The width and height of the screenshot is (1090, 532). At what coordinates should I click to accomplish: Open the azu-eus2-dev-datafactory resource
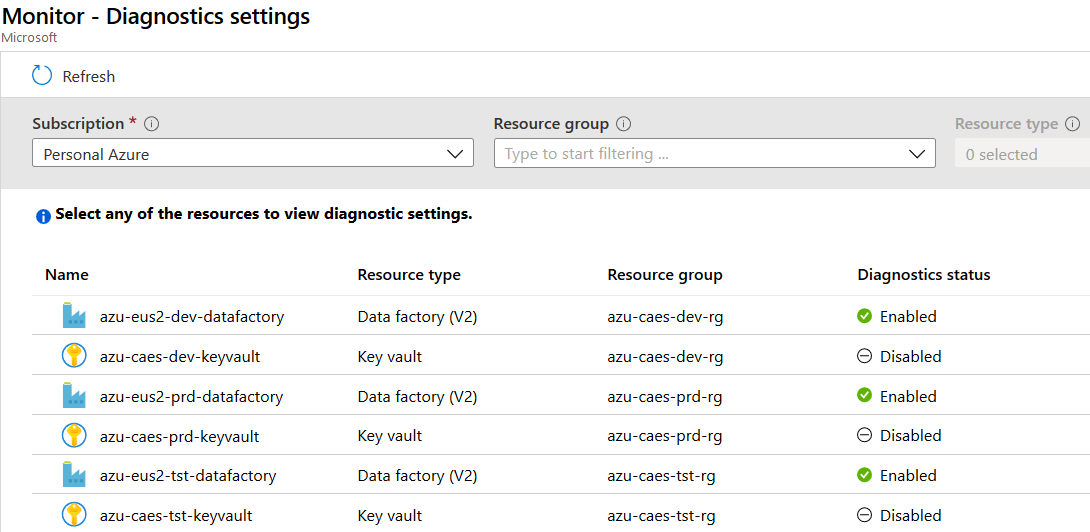tap(192, 316)
